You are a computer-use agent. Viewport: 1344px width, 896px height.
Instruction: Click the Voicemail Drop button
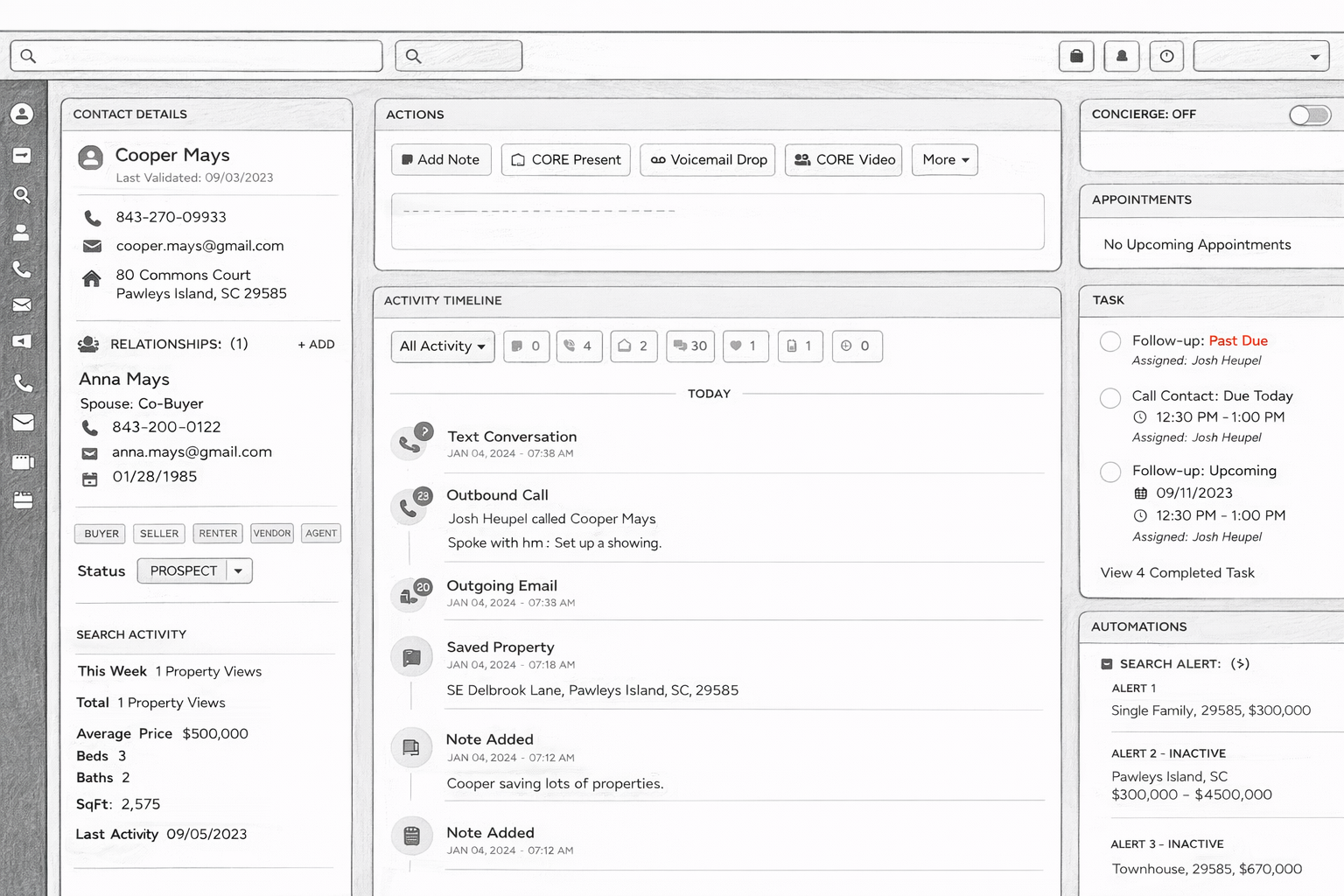point(708,160)
